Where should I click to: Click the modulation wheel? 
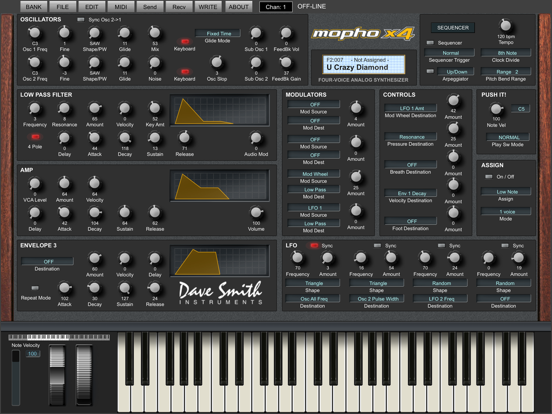click(84, 375)
